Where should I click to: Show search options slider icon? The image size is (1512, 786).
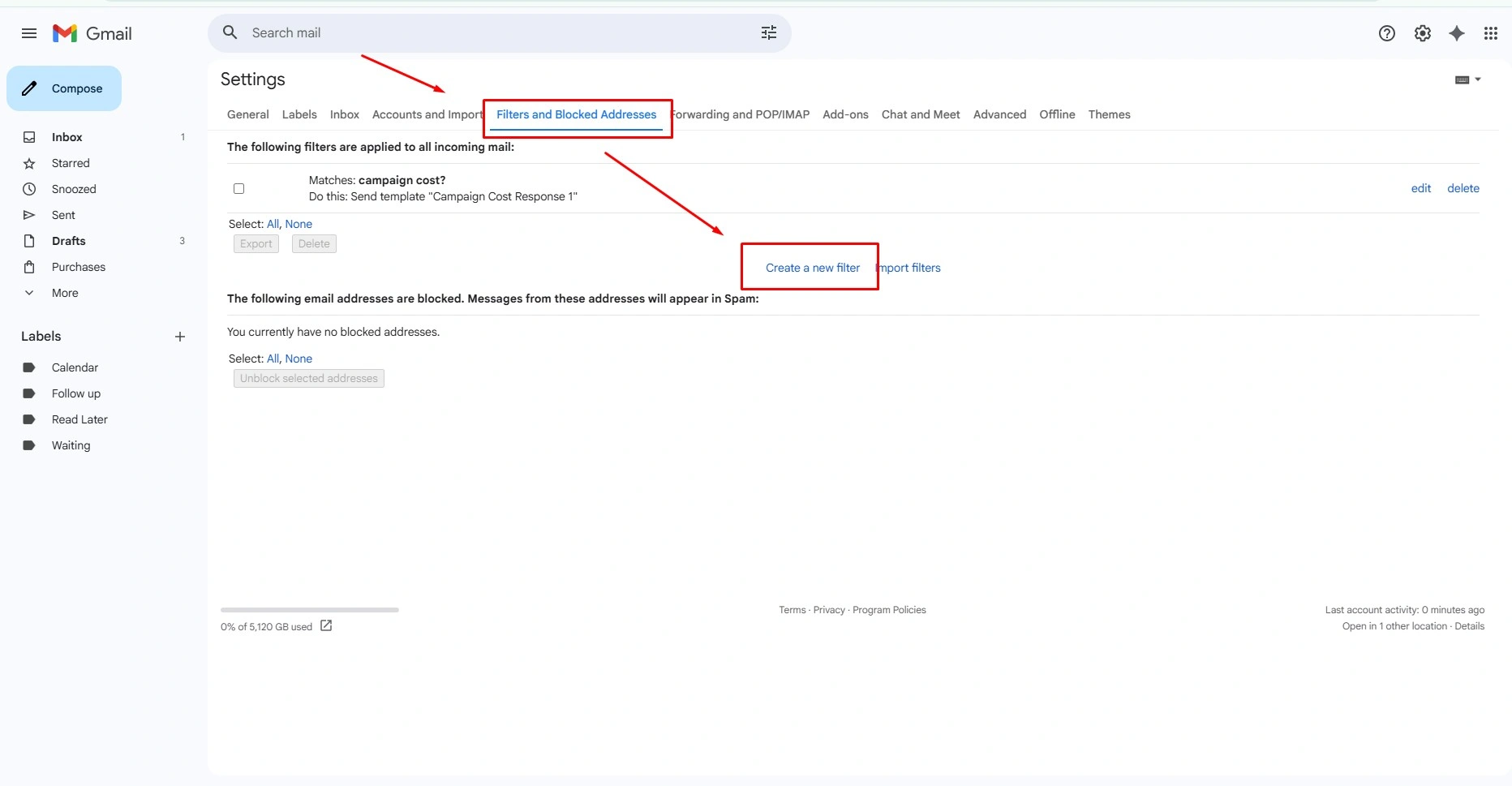(768, 32)
